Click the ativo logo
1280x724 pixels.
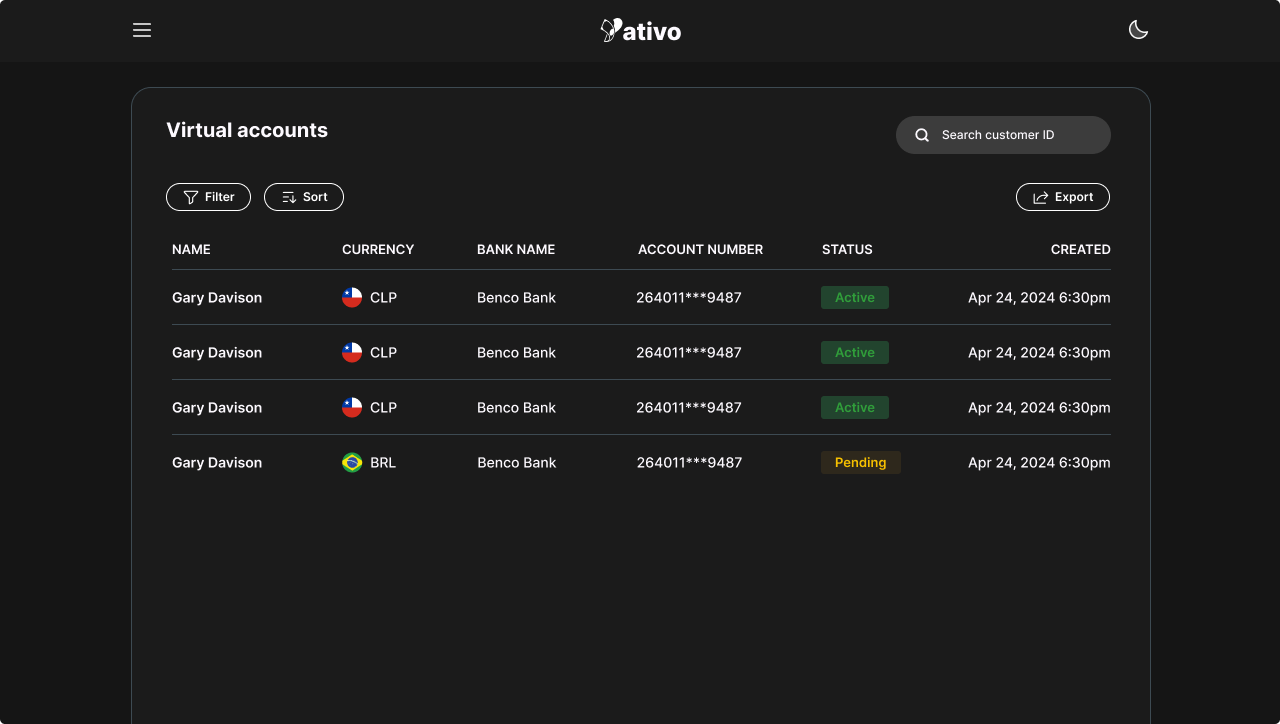click(x=640, y=30)
